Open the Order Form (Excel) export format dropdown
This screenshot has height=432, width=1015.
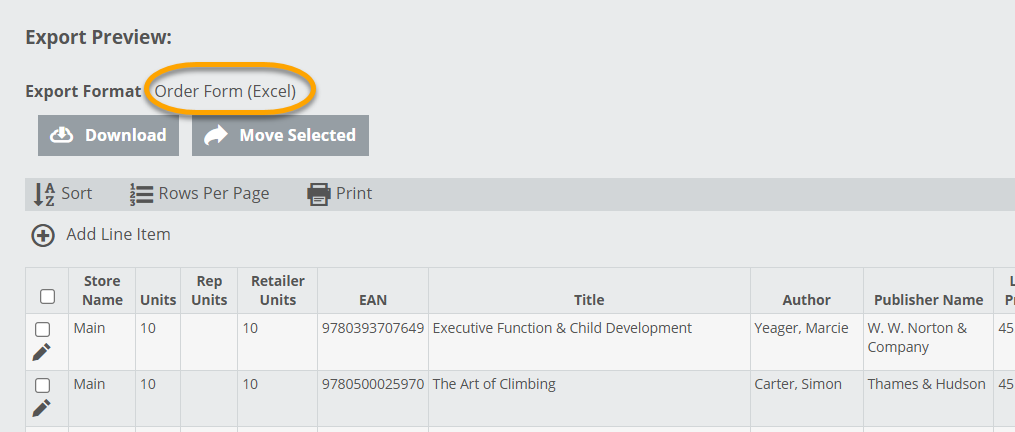pyautogui.click(x=225, y=91)
